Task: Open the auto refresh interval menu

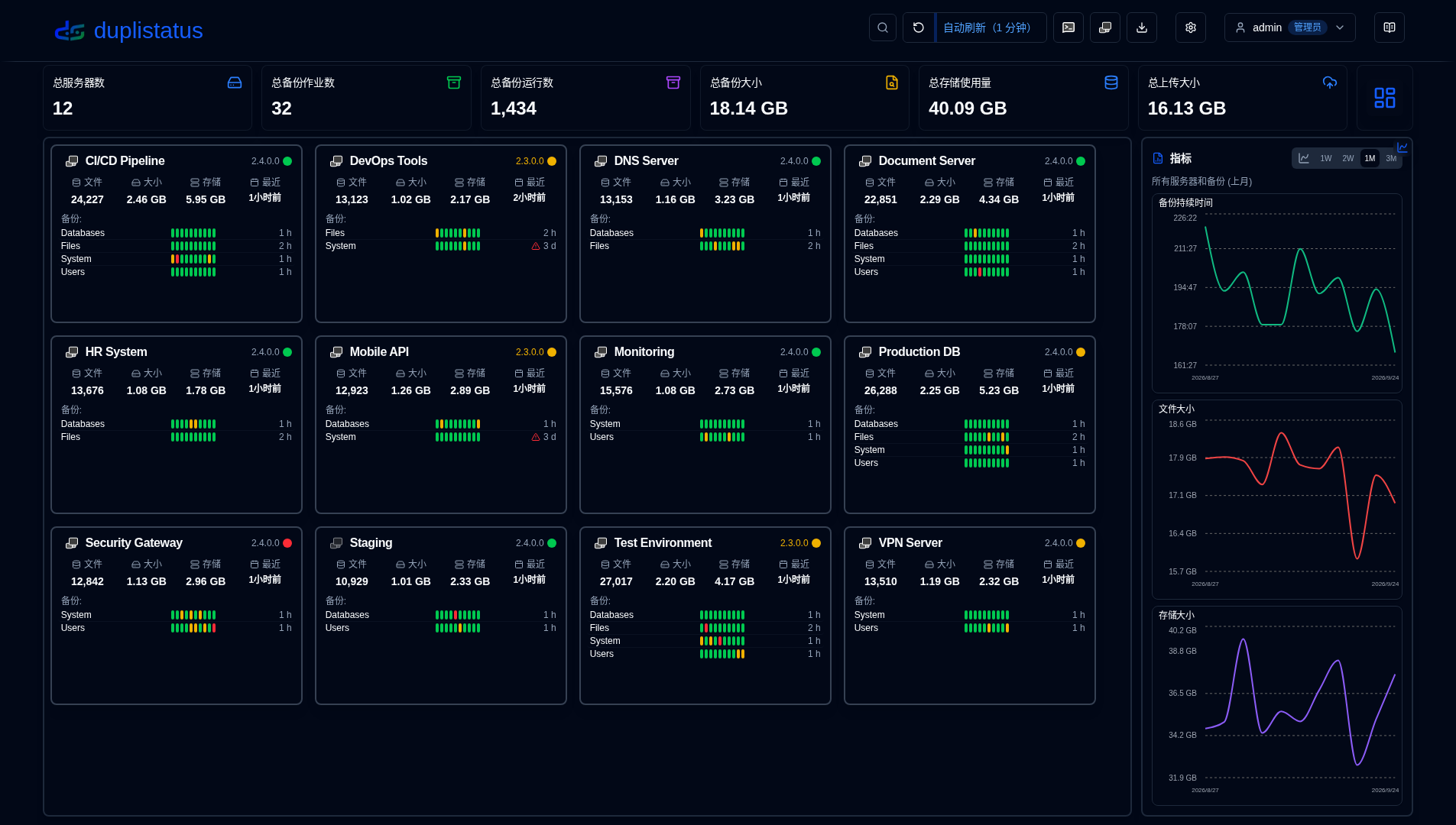Action: 991,27
